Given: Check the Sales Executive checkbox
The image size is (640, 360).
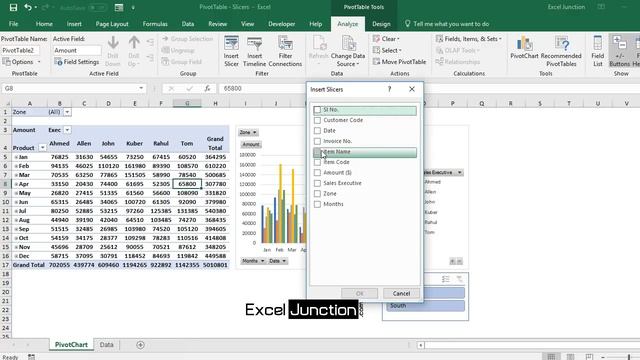Looking at the screenshot, I should click(317, 183).
